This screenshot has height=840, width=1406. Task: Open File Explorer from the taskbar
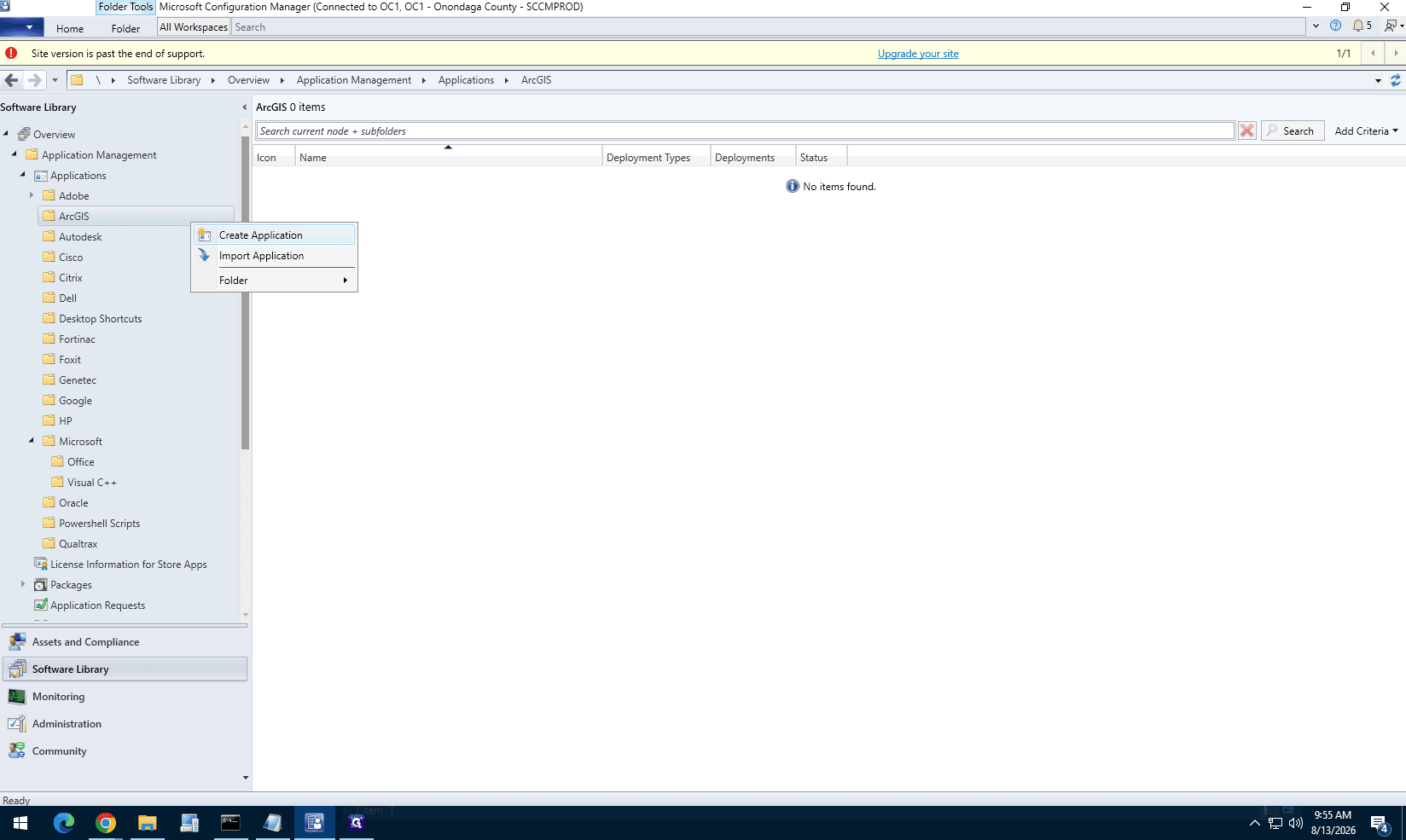(148, 823)
